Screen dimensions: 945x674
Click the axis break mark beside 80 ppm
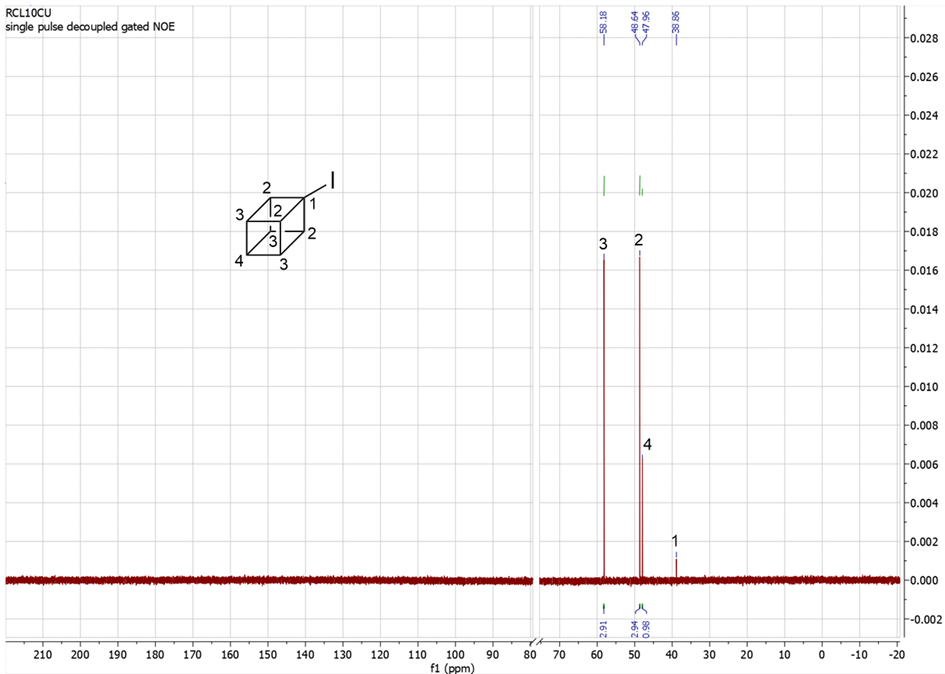pyautogui.click(x=535, y=643)
